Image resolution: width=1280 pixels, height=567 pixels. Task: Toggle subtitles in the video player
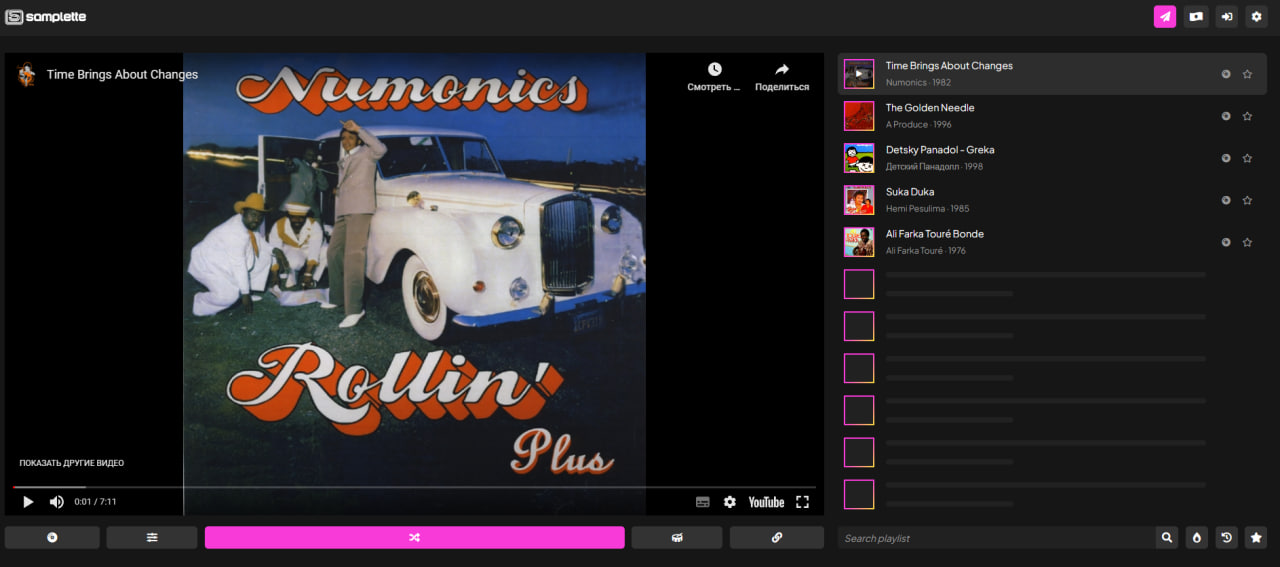pos(703,502)
